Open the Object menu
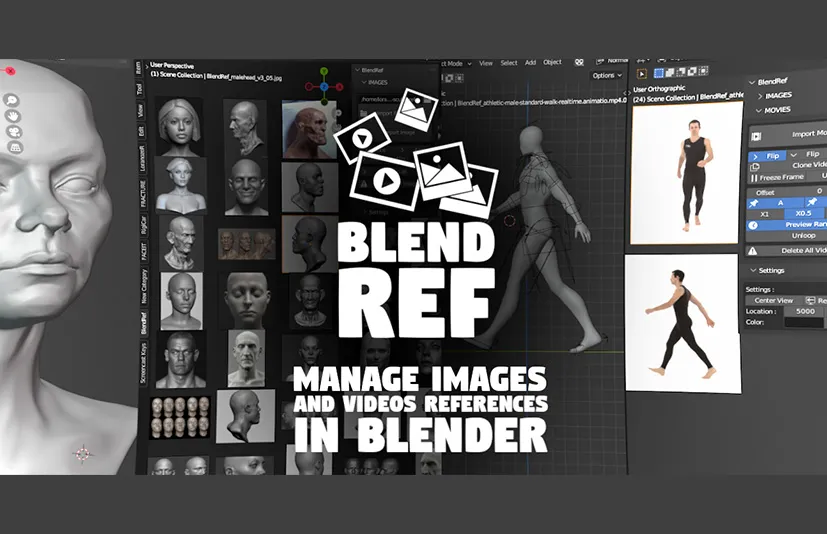Image resolution: width=827 pixels, height=534 pixels. (x=552, y=62)
